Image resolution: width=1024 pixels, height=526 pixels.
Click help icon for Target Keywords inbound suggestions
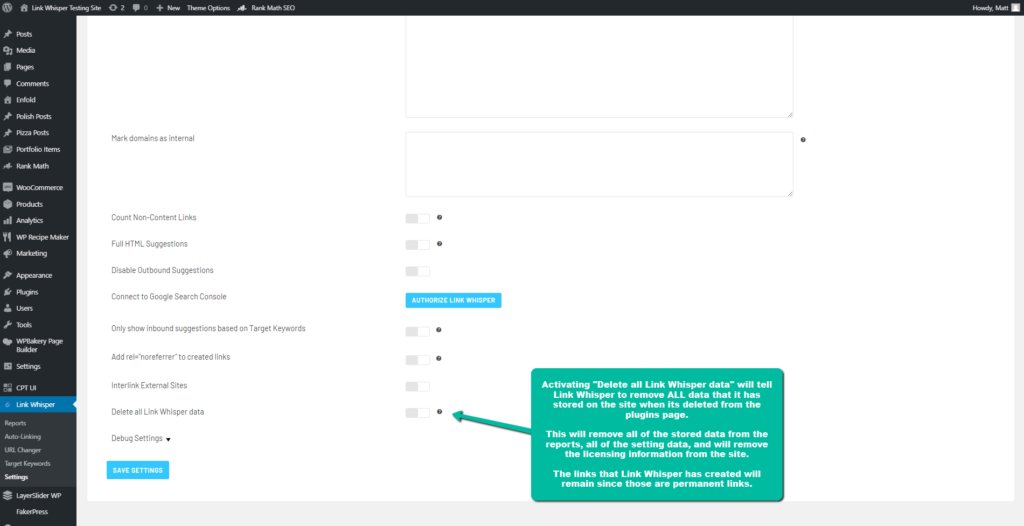[439, 329]
